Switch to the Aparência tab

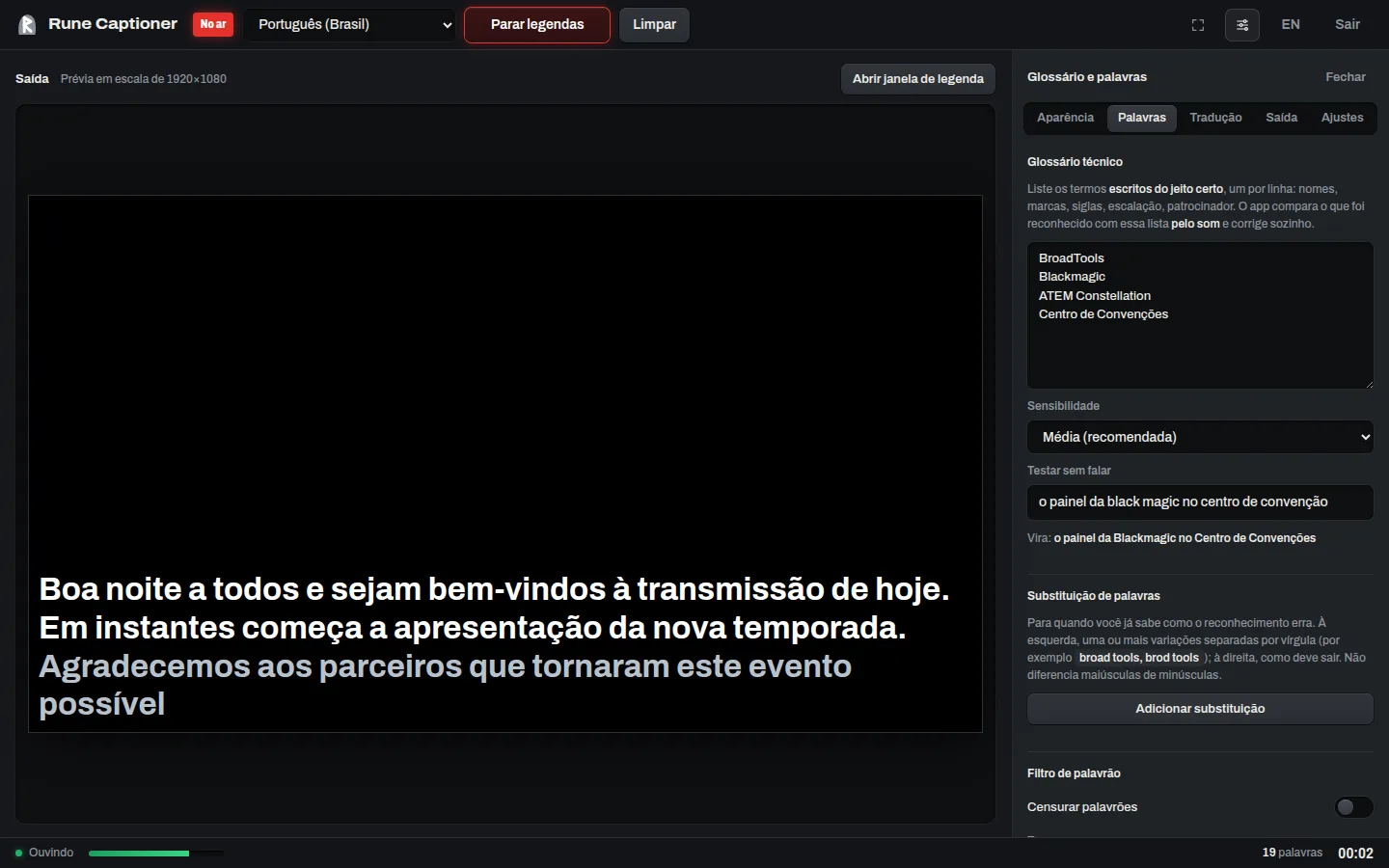click(x=1065, y=118)
